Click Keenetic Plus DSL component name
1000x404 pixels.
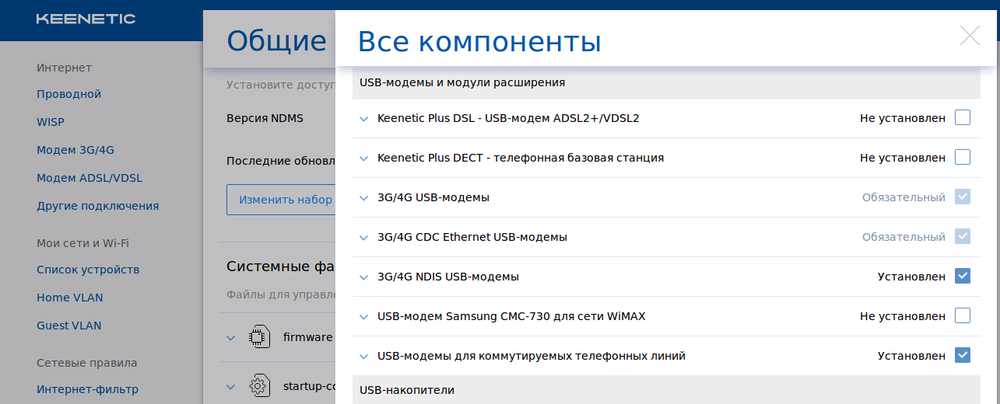[508, 119]
